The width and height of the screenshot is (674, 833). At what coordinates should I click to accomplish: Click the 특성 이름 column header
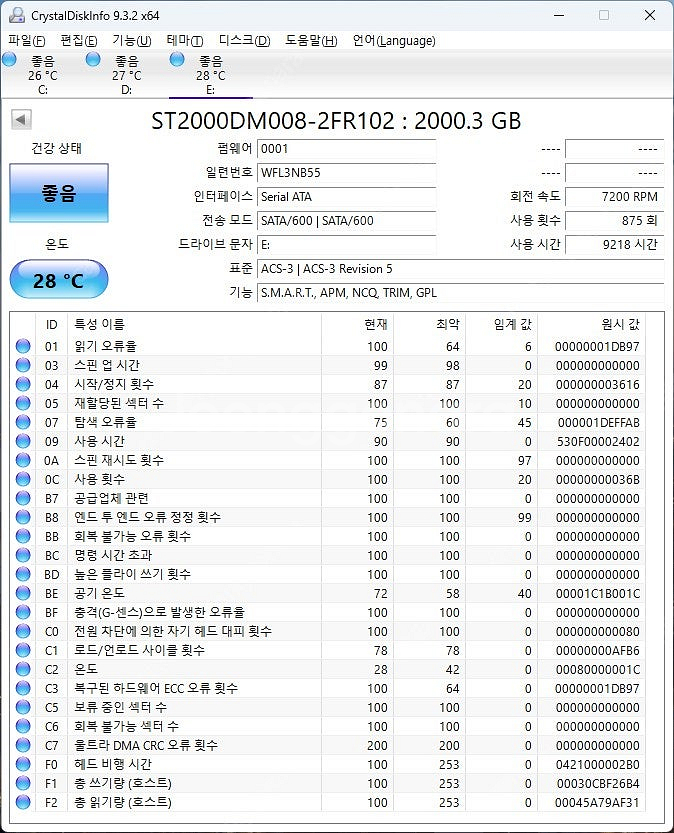click(194, 324)
